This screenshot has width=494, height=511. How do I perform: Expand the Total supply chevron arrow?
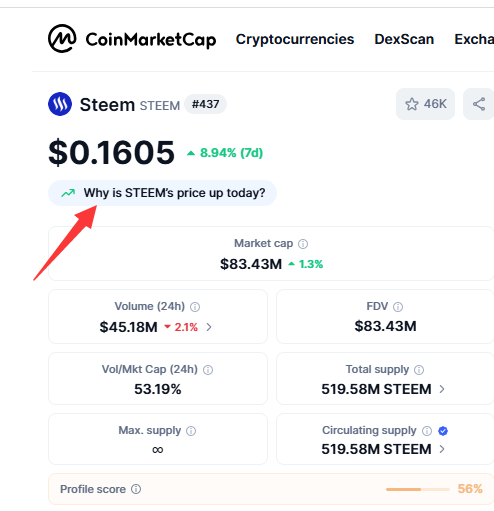click(442, 389)
